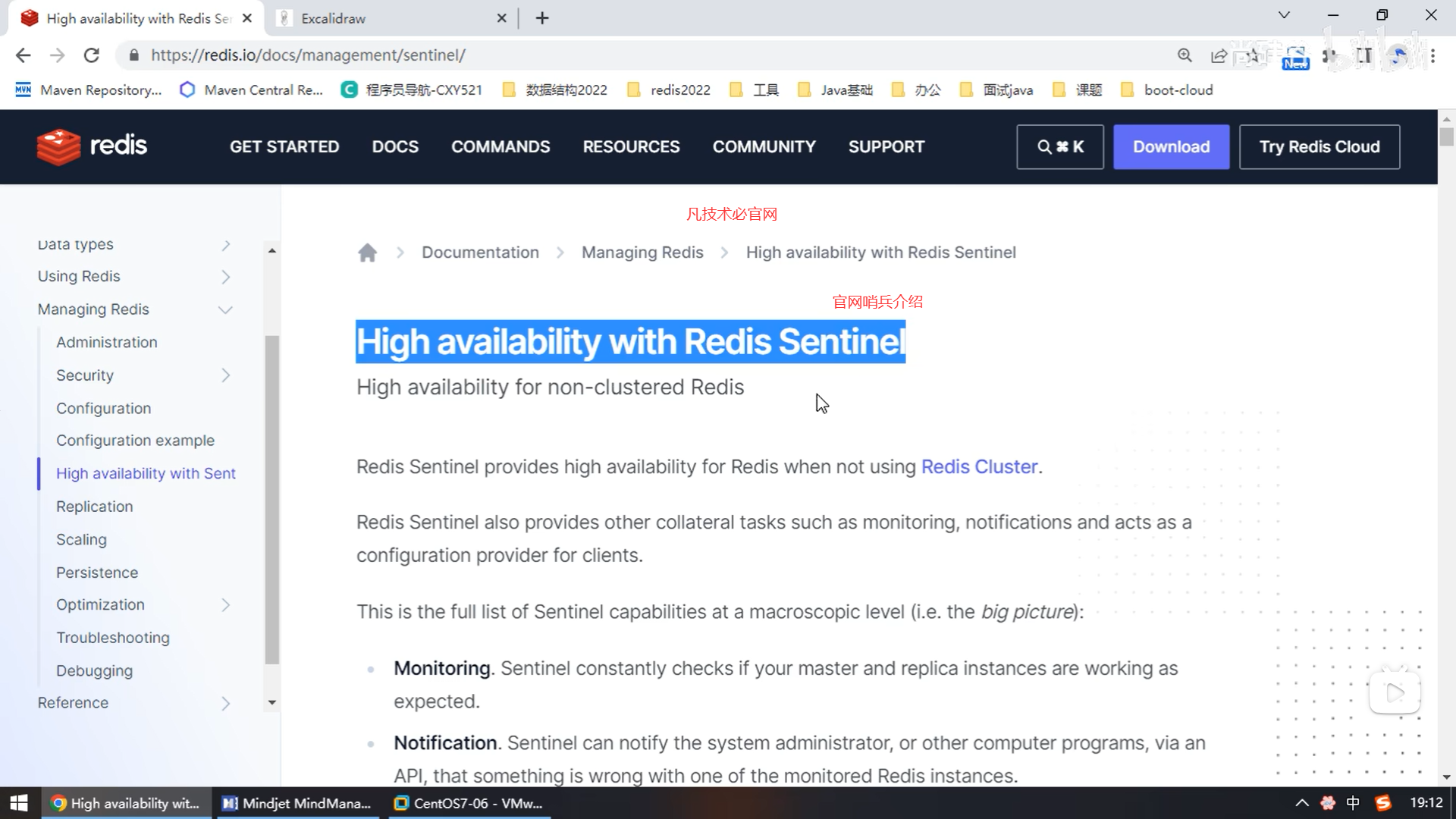Click the share page icon in address bar
Screen dimensions: 1456x819
coord(1219,55)
